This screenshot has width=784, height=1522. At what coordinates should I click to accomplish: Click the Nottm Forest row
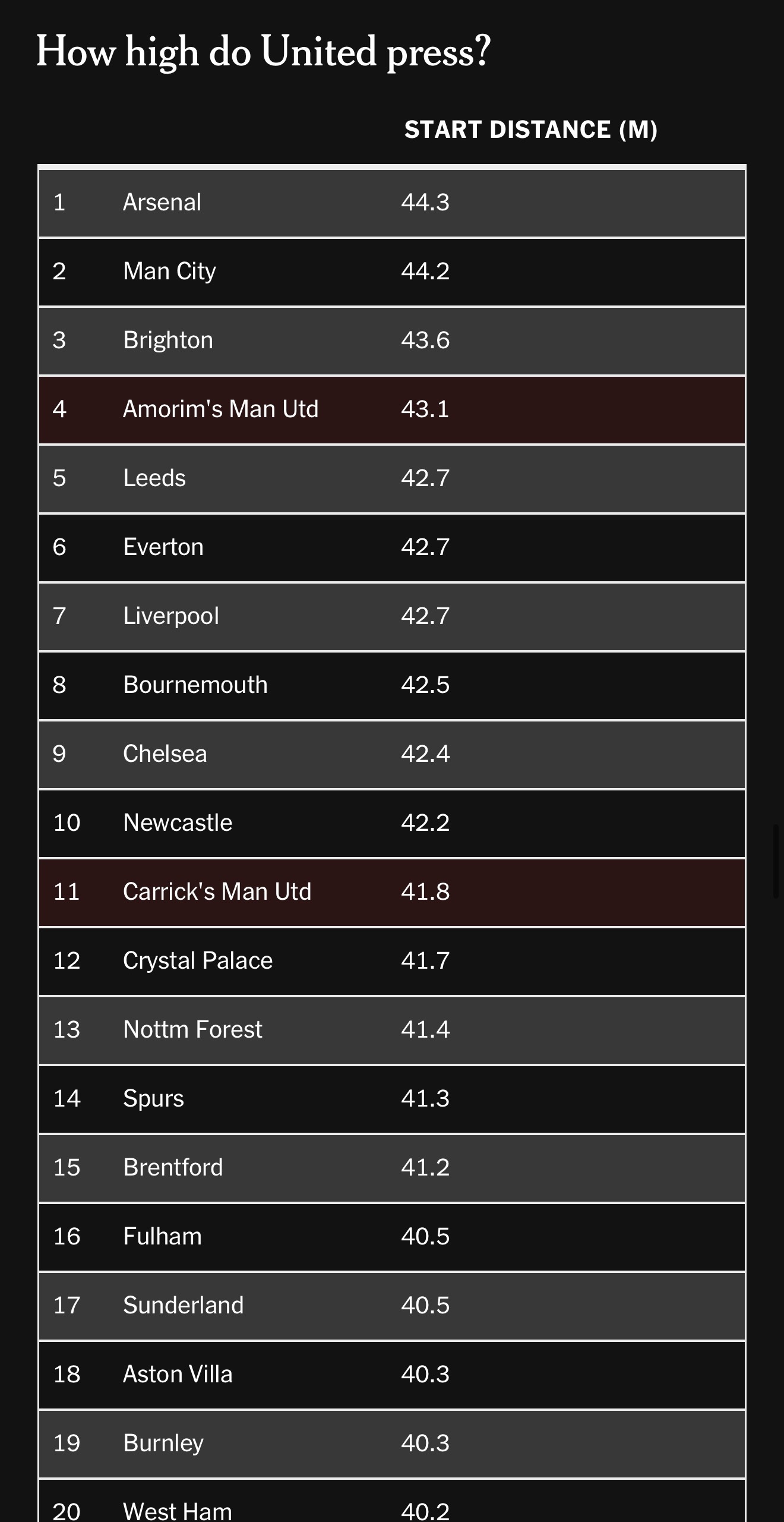click(392, 1030)
